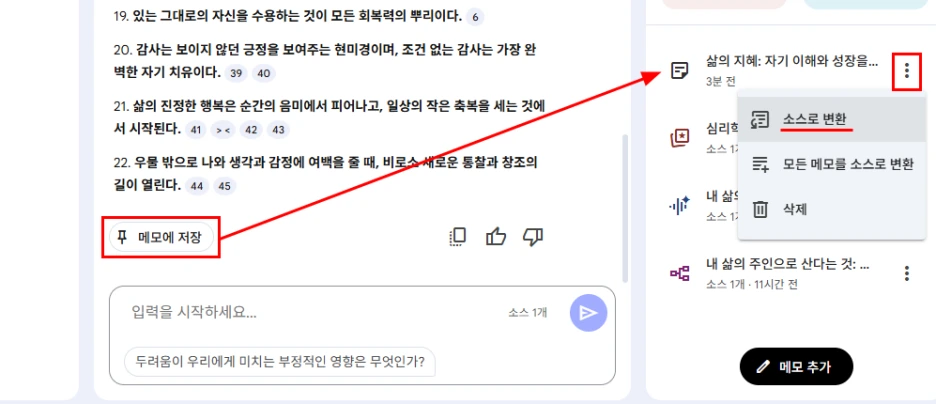Click the 메모 추가 button
Viewport: 936px width, 404px height.
point(796,366)
